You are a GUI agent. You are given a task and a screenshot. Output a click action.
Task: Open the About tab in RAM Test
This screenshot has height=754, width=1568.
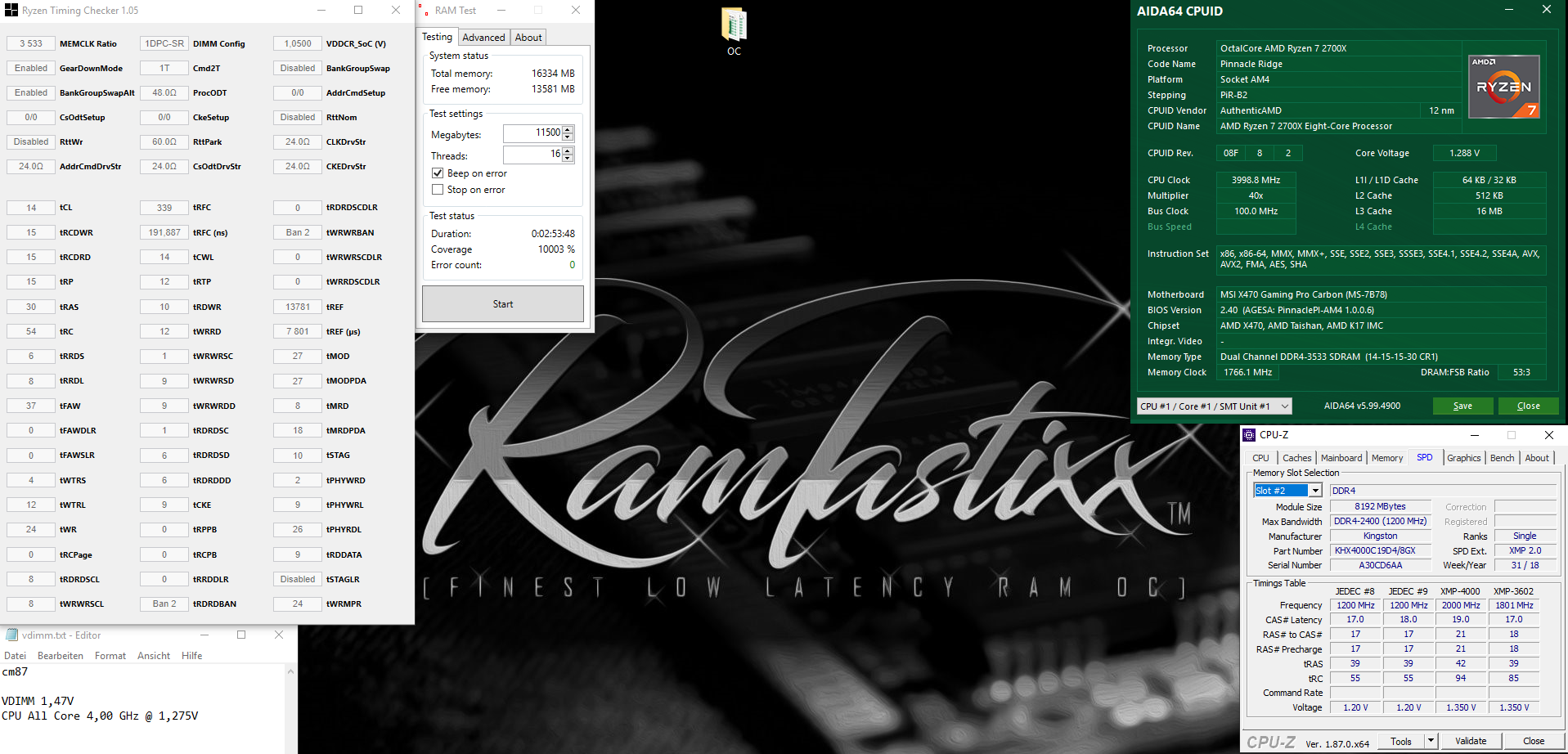point(528,38)
